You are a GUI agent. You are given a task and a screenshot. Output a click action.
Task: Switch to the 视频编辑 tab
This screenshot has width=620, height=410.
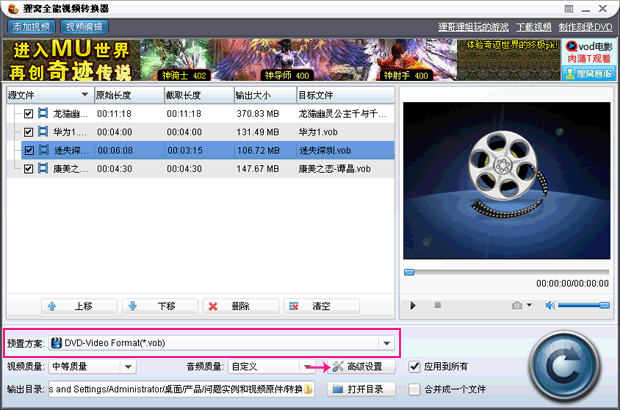[x=85, y=26]
